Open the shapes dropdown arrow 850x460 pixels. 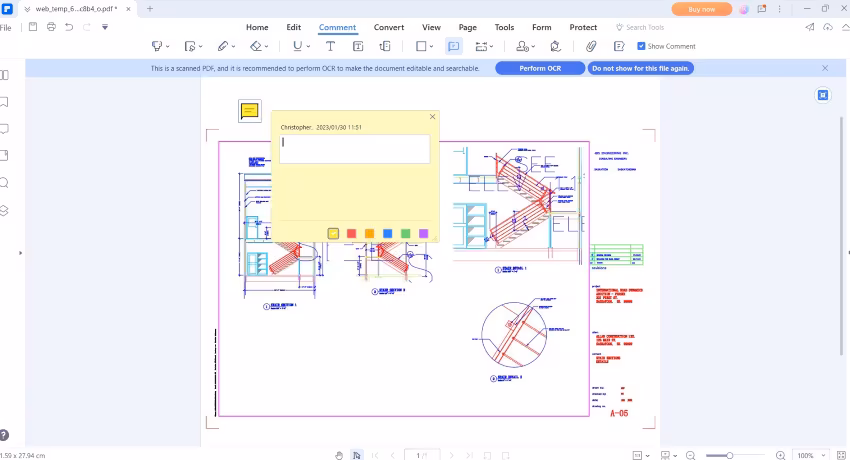(x=432, y=47)
